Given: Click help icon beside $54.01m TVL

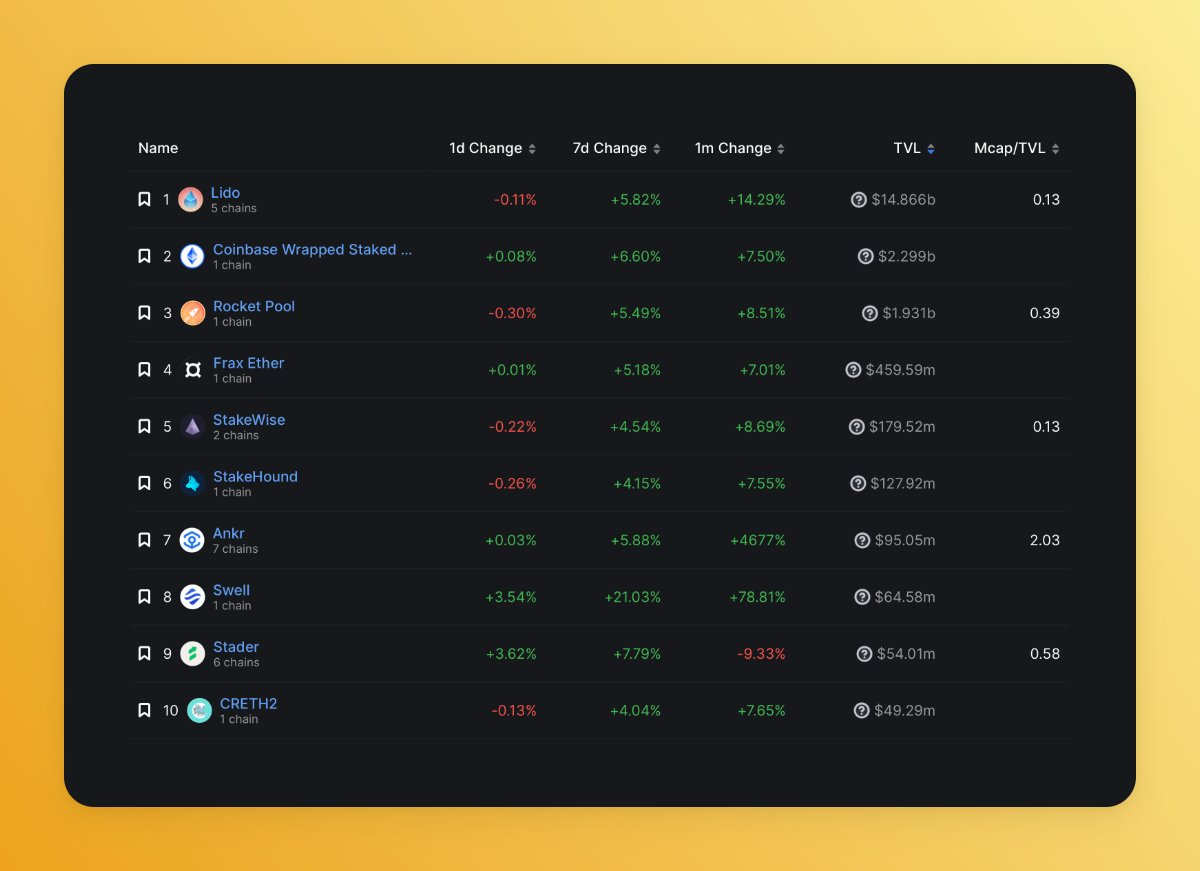Looking at the screenshot, I should [x=864, y=654].
